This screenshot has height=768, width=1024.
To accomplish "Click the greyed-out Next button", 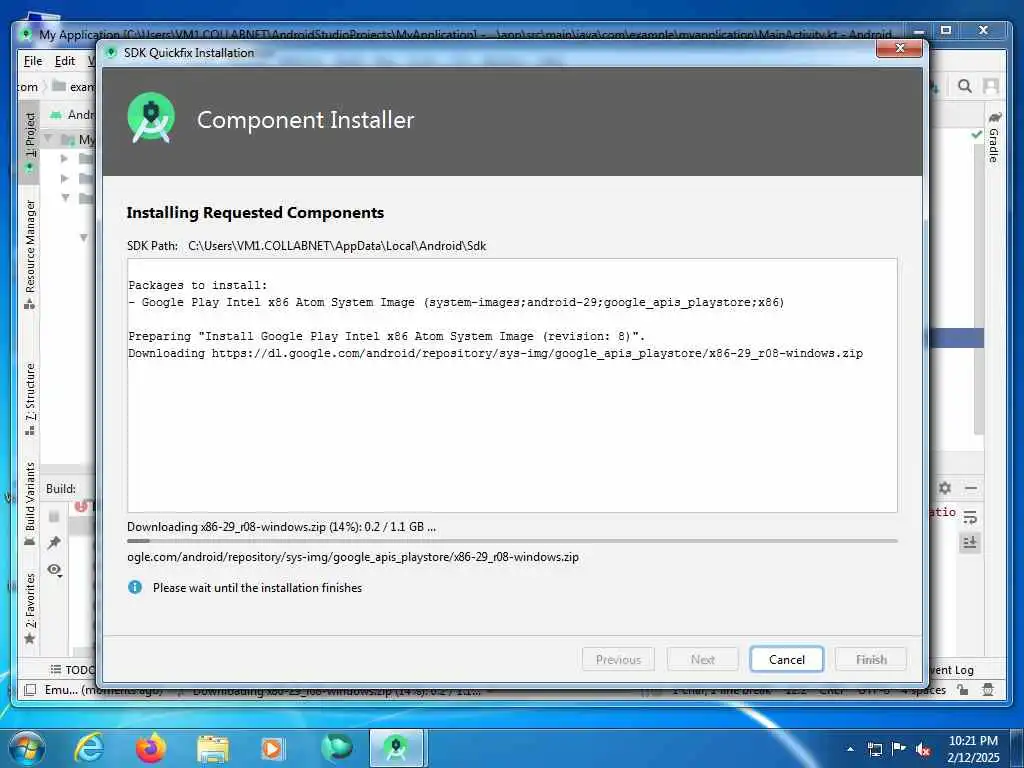I will pos(703,659).
